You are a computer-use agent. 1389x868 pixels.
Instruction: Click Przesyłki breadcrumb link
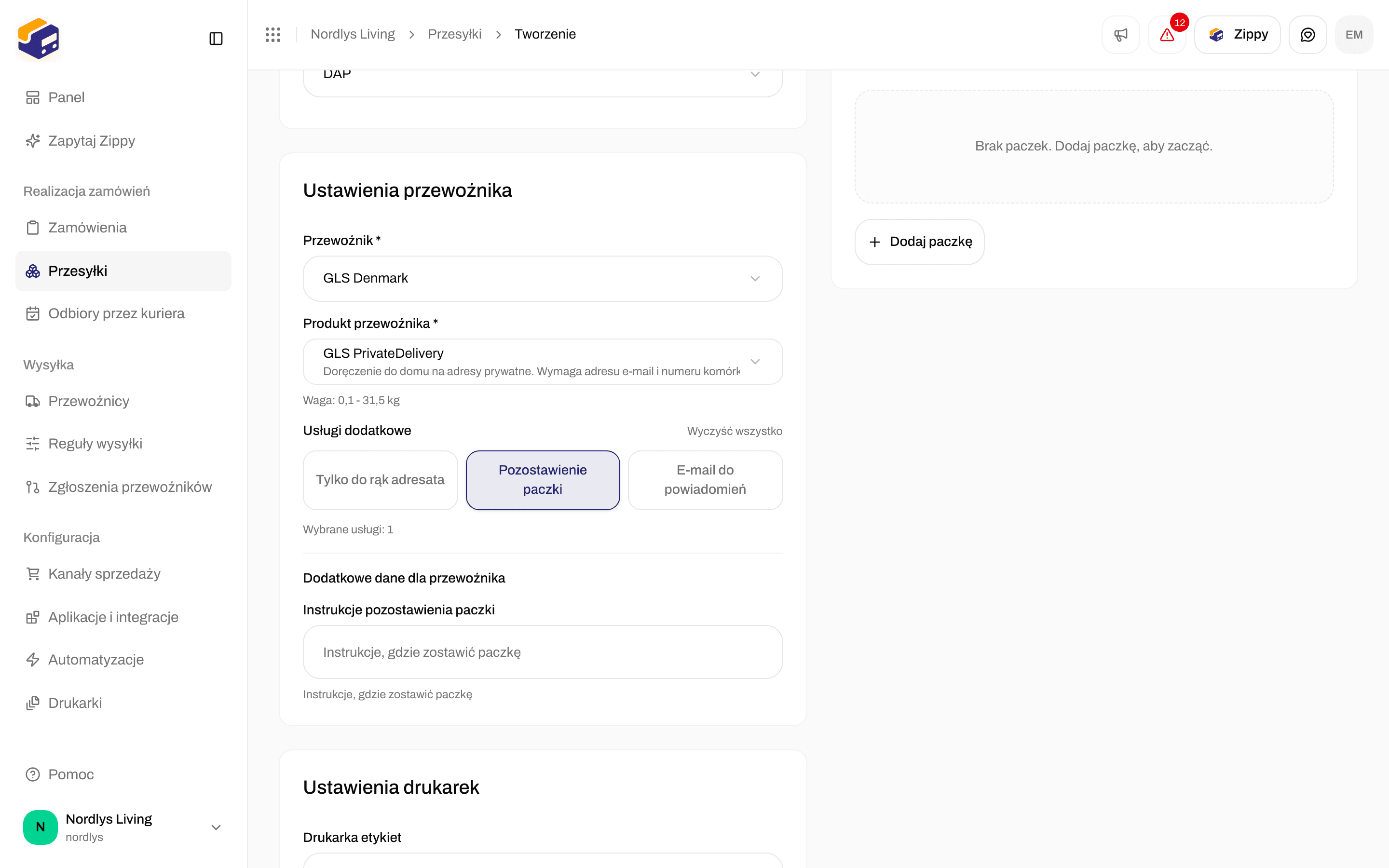point(455,34)
